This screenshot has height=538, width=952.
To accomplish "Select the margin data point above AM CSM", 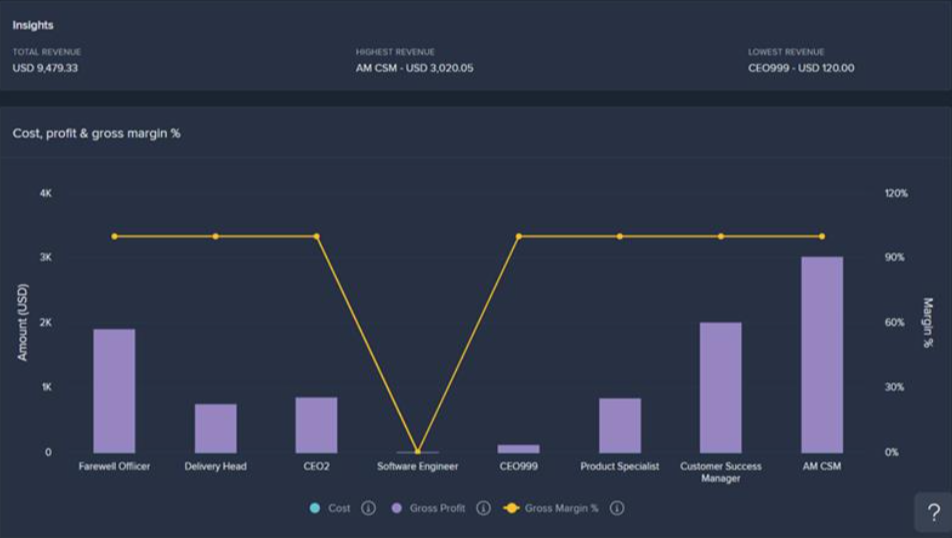I will pyautogui.click(x=822, y=236).
